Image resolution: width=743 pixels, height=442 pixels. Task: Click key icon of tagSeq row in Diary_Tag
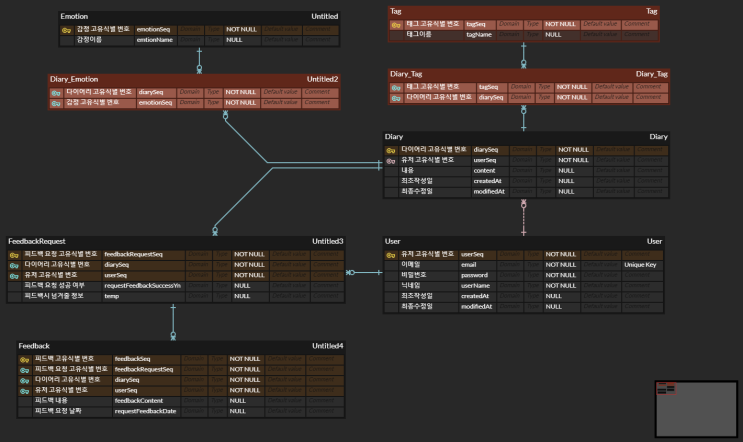click(x=396, y=88)
